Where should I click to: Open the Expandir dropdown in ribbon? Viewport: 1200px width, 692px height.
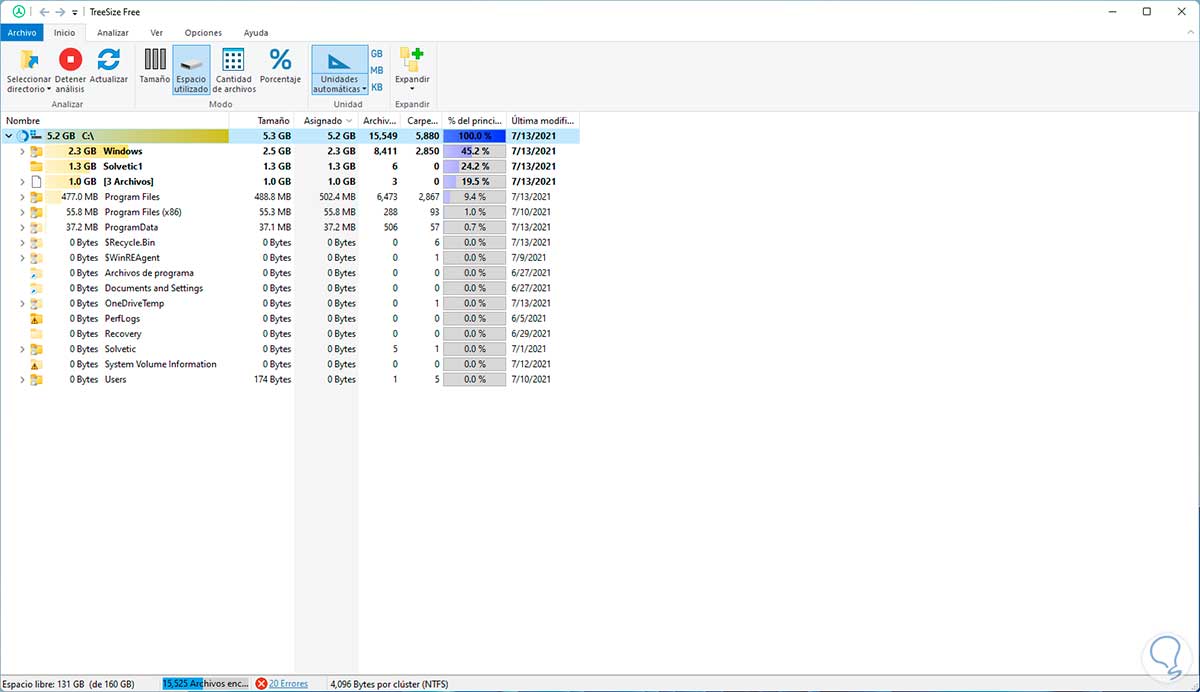412,70
